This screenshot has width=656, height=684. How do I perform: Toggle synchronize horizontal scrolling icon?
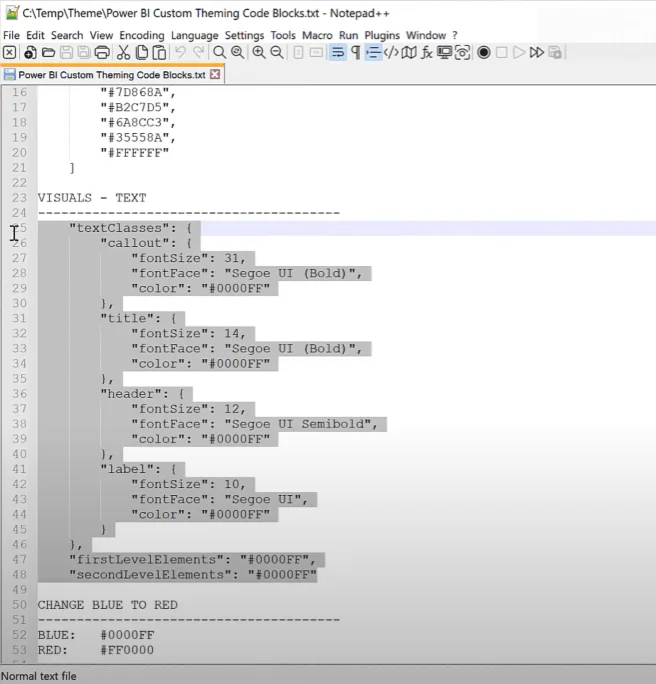coord(316,53)
